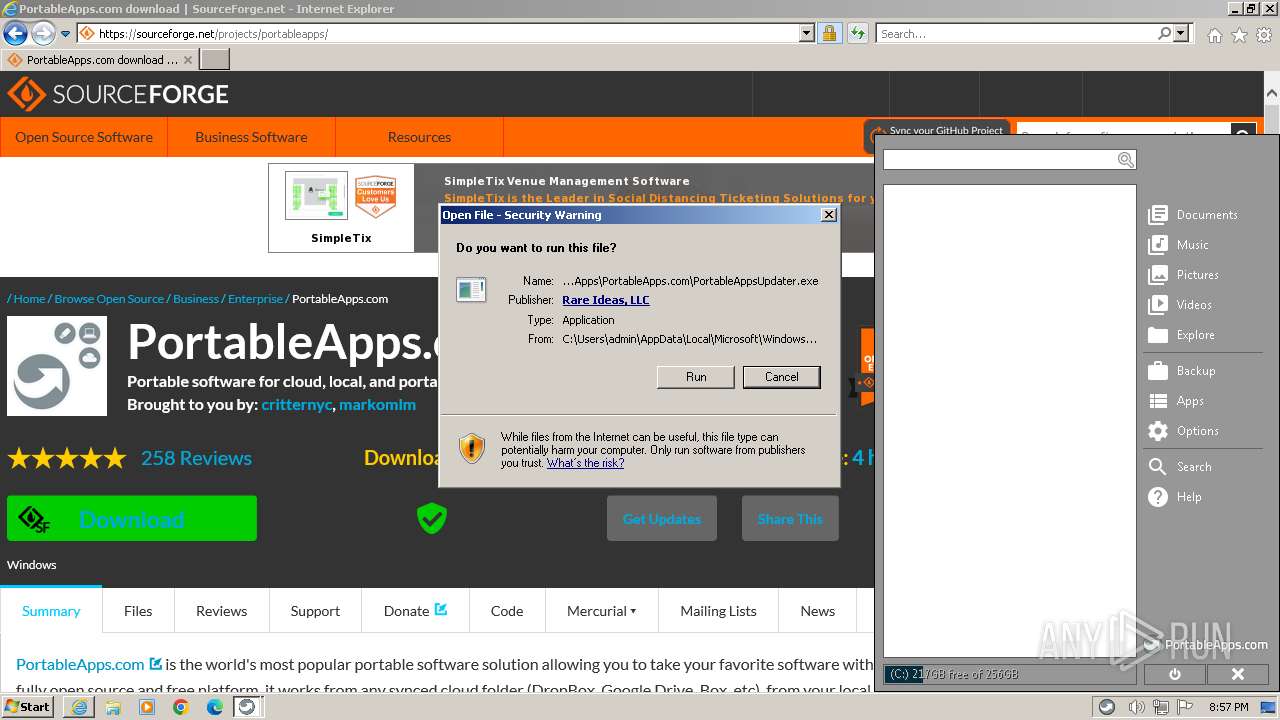Click Run in the Security Warning dialog
Viewport: 1280px width, 720px height.
coord(696,377)
